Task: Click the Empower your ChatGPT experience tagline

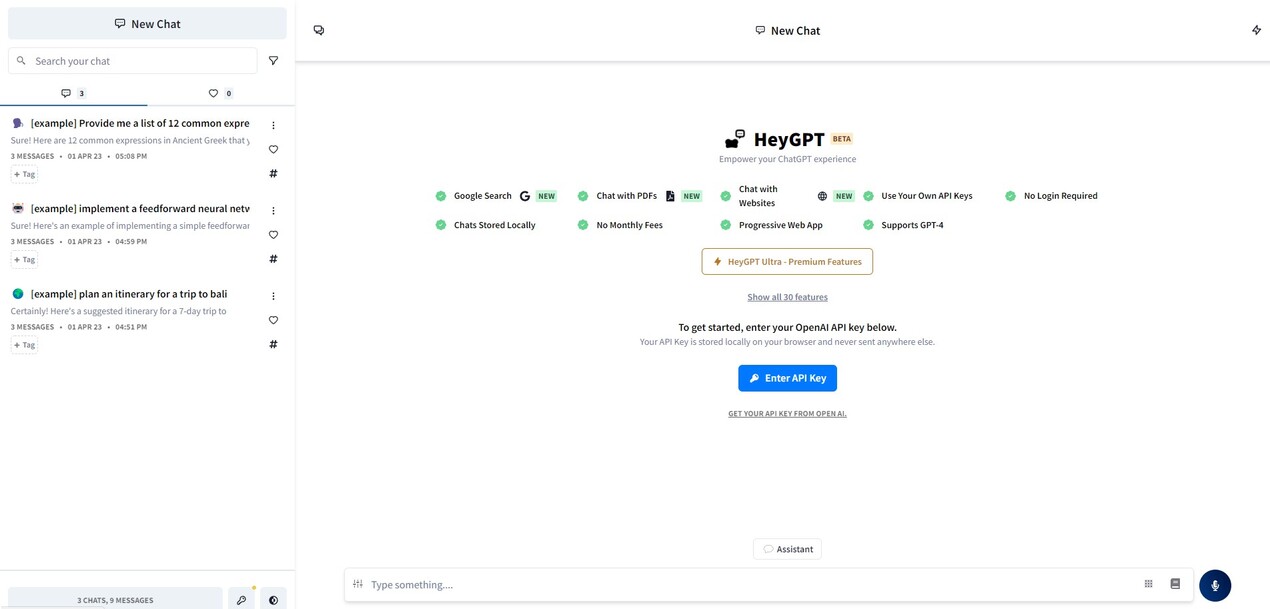Action: pyautogui.click(x=788, y=159)
